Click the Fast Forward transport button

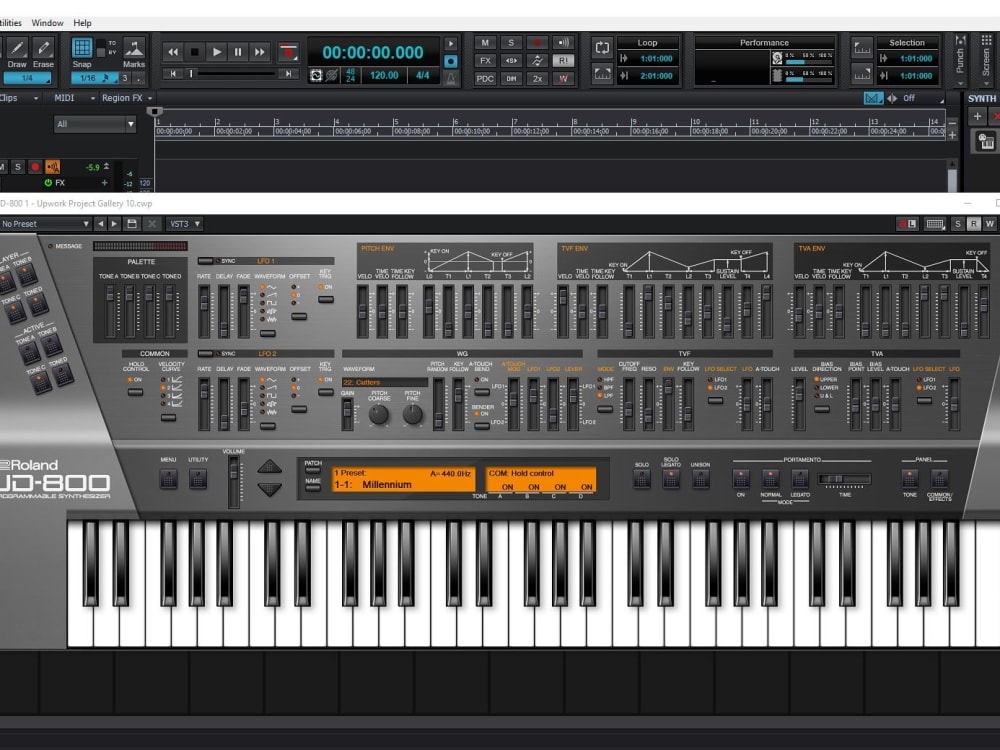(260, 52)
